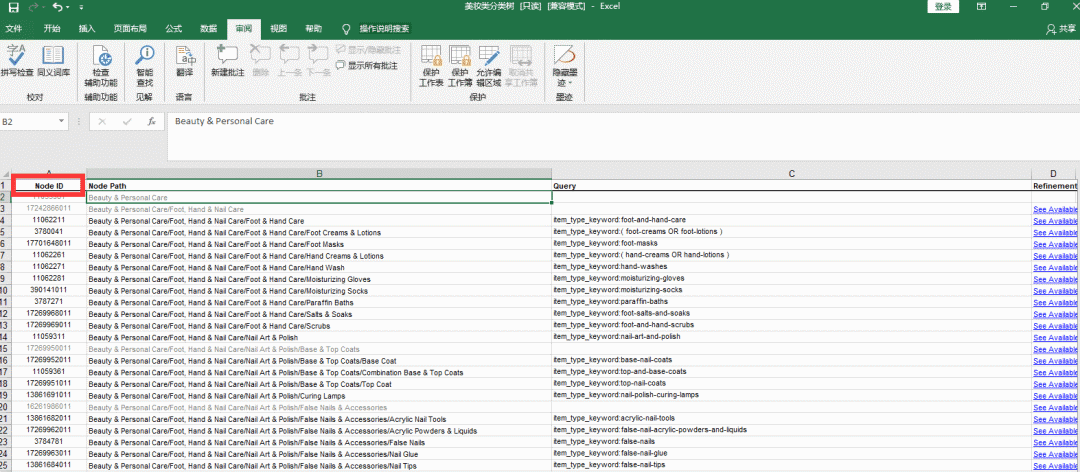Screen dimensions: 1080x472
Task: Click See Available link in row 25
Action: click(1055, 466)
